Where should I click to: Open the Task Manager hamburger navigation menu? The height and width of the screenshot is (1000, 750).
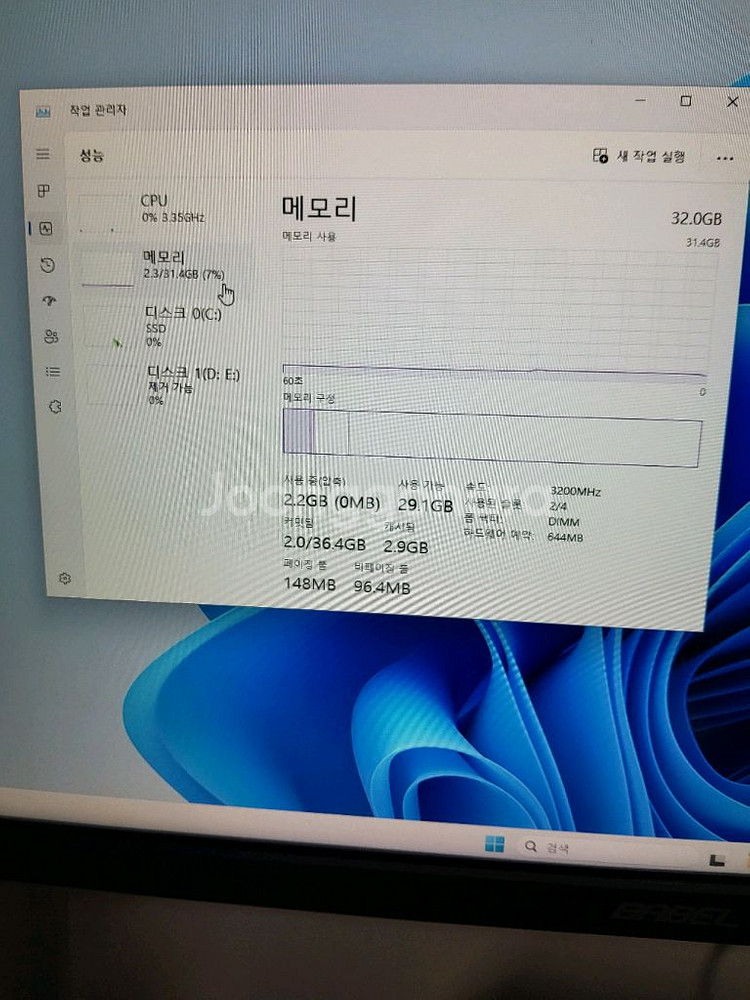[x=43, y=154]
